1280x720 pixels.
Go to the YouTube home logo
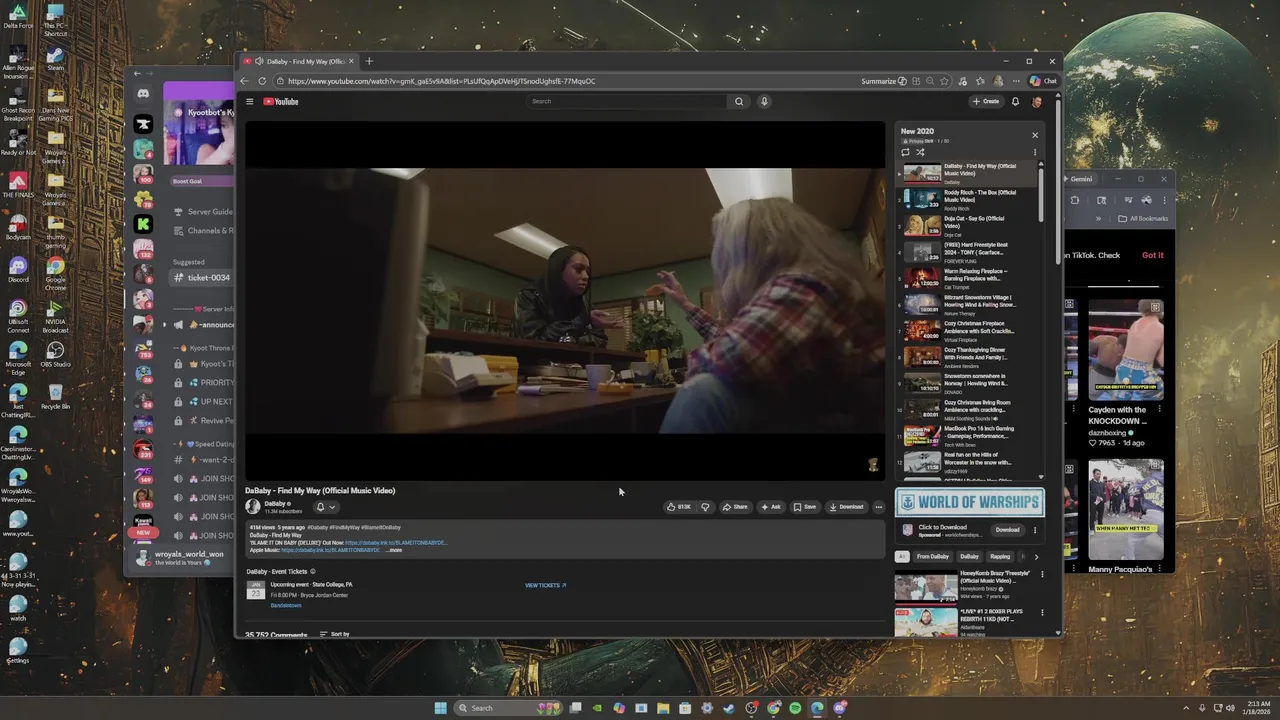(x=281, y=101)
